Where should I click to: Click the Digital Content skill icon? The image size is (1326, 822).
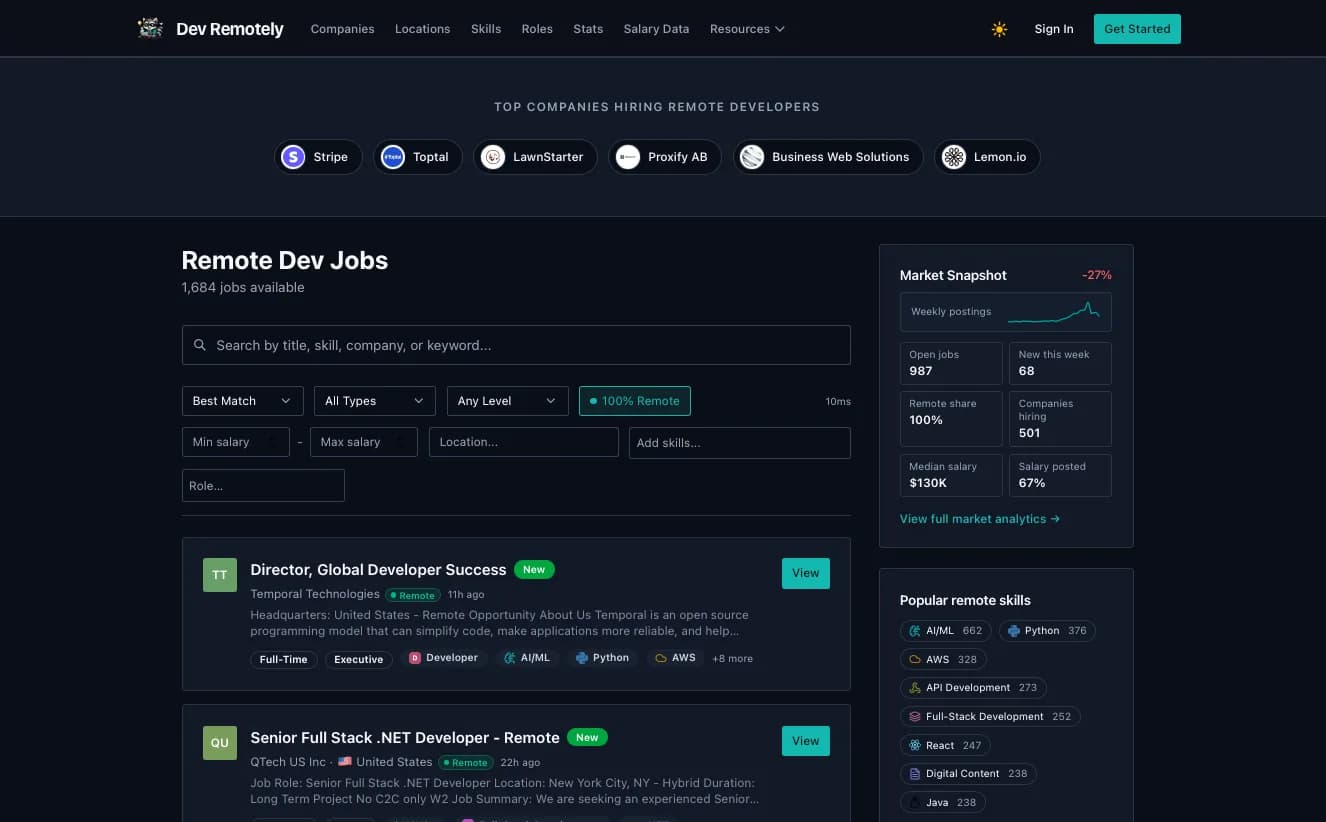(914, 774)
